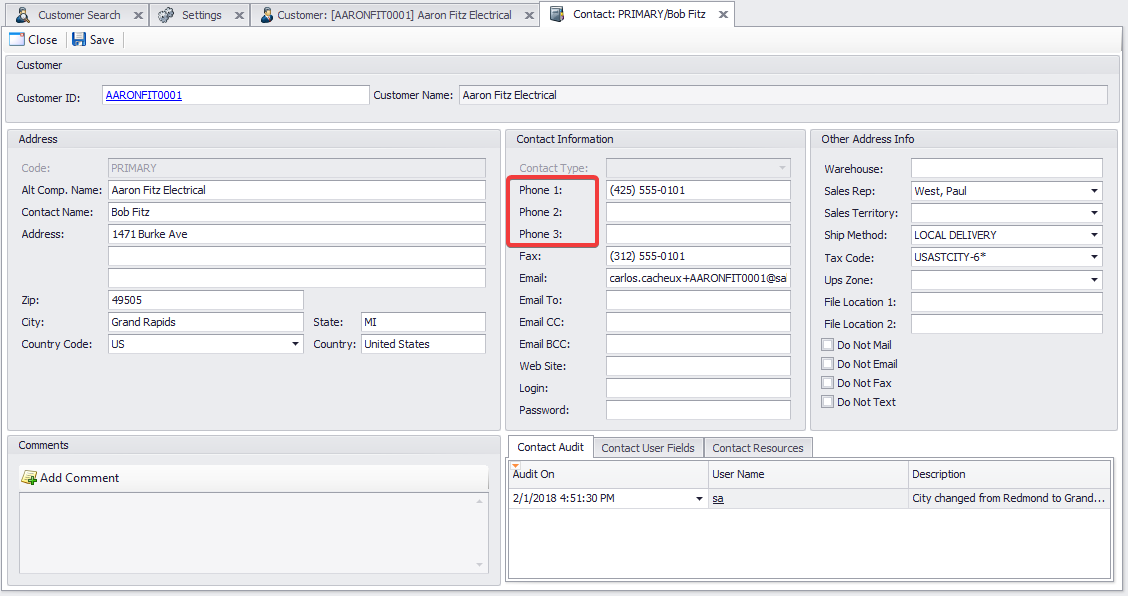
Task: Click the Save disk icon
Action: pos(79,40)
